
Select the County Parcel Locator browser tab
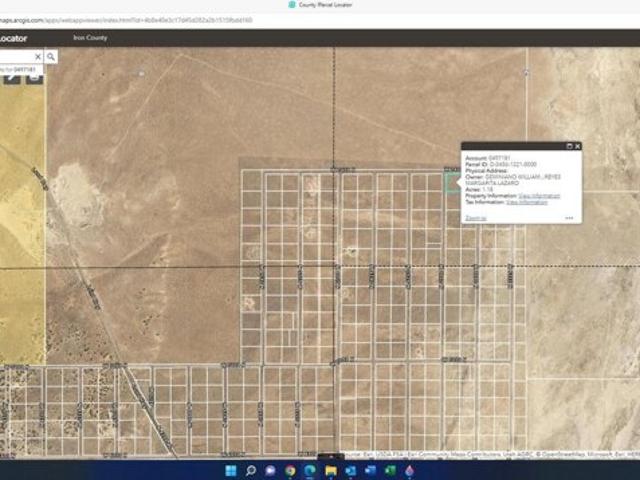coord(320,5)
